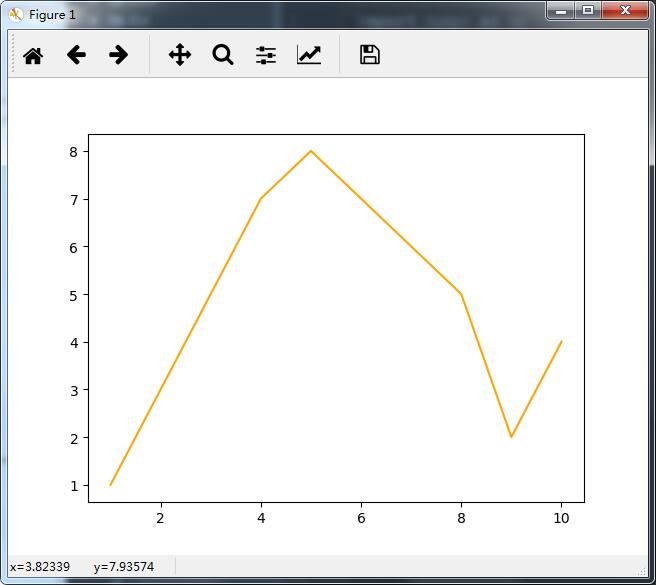
Task: Click the matplotlib icon in title bar
Action: 15,15
